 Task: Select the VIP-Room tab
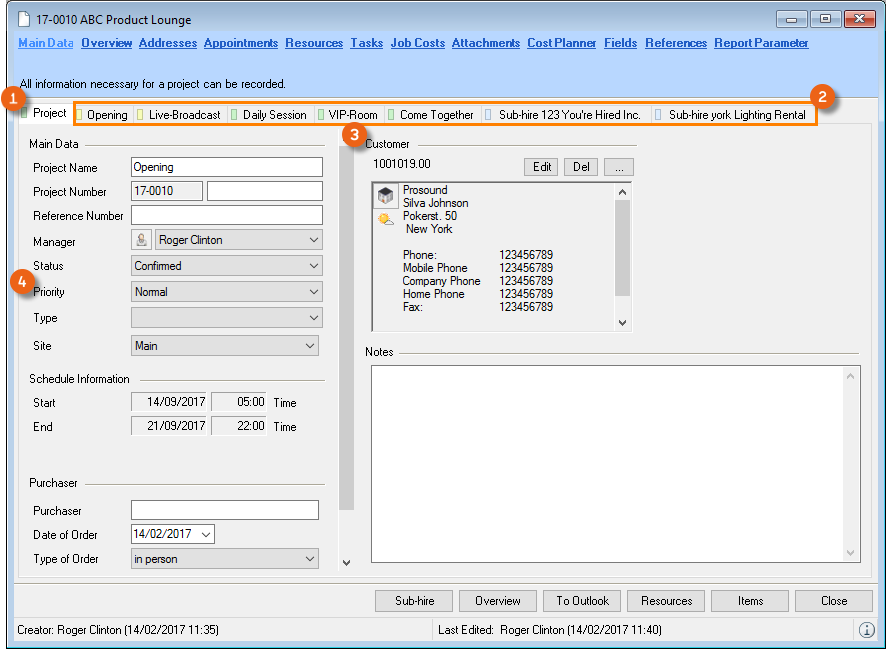(352, 115)
